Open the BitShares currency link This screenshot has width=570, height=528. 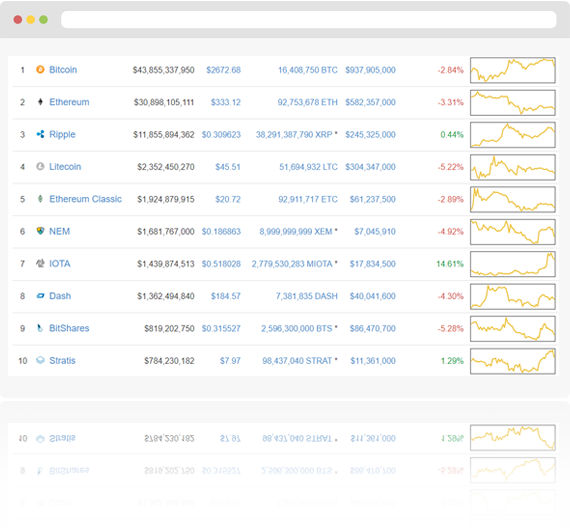pos(69,328)
